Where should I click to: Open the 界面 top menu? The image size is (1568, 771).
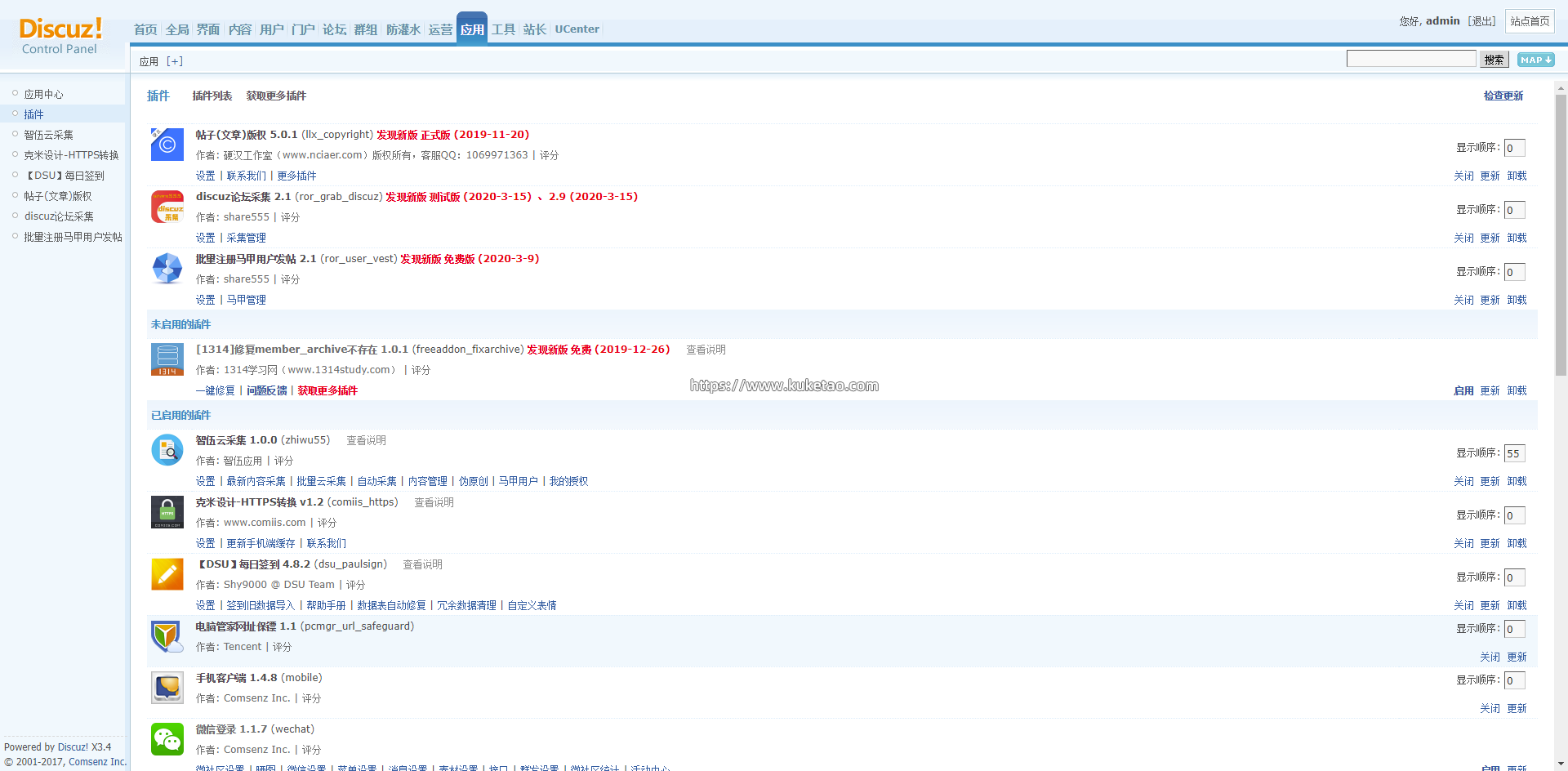coord(208,29)
